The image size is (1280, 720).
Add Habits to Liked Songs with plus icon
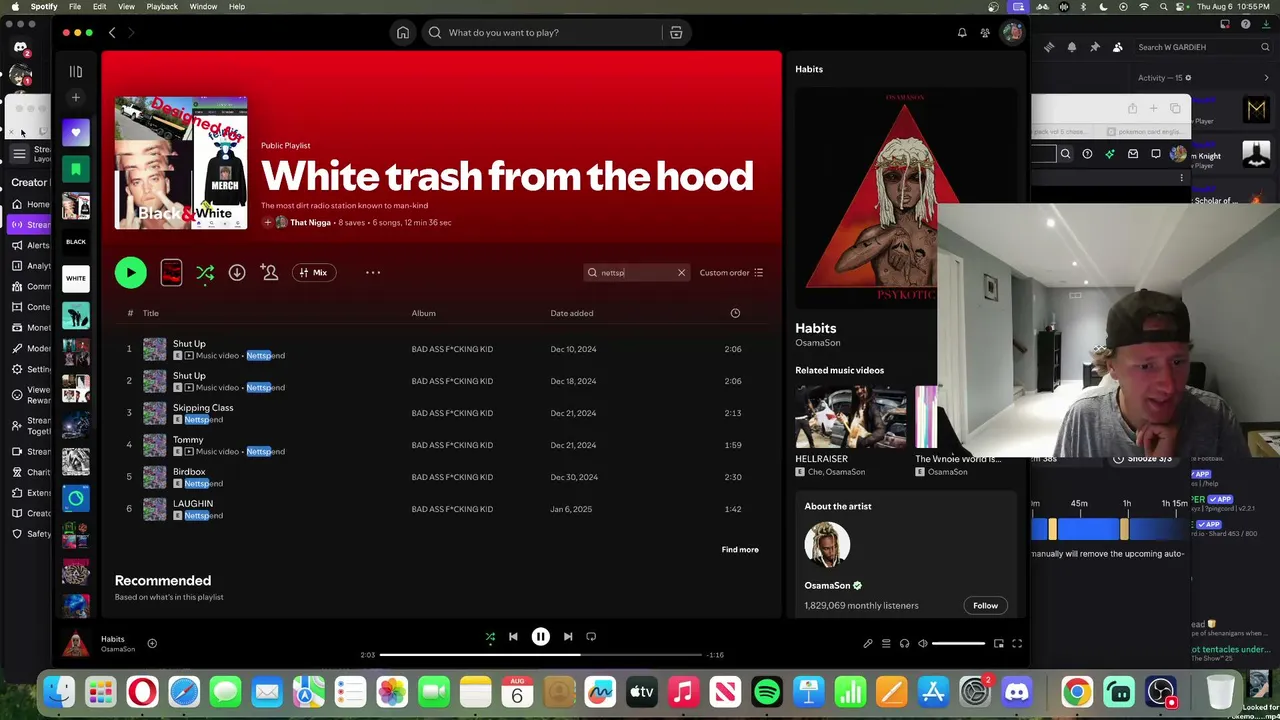click(152, 644)
